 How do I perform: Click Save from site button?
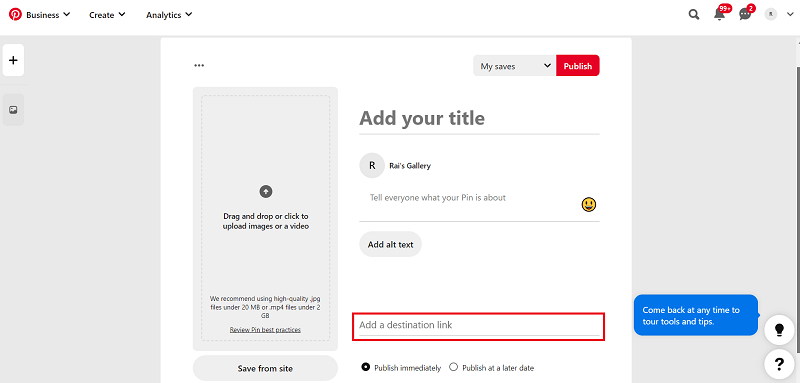click(x=265, y=368)
